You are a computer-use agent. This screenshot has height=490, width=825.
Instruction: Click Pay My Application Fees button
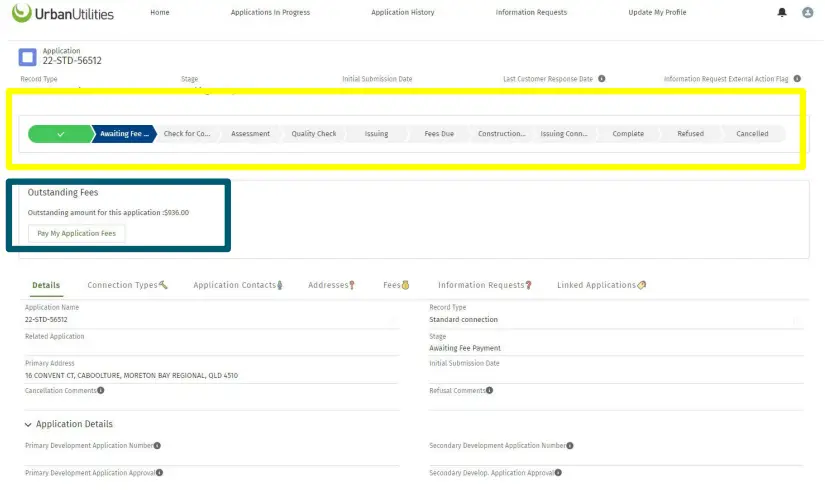(76, 233)
